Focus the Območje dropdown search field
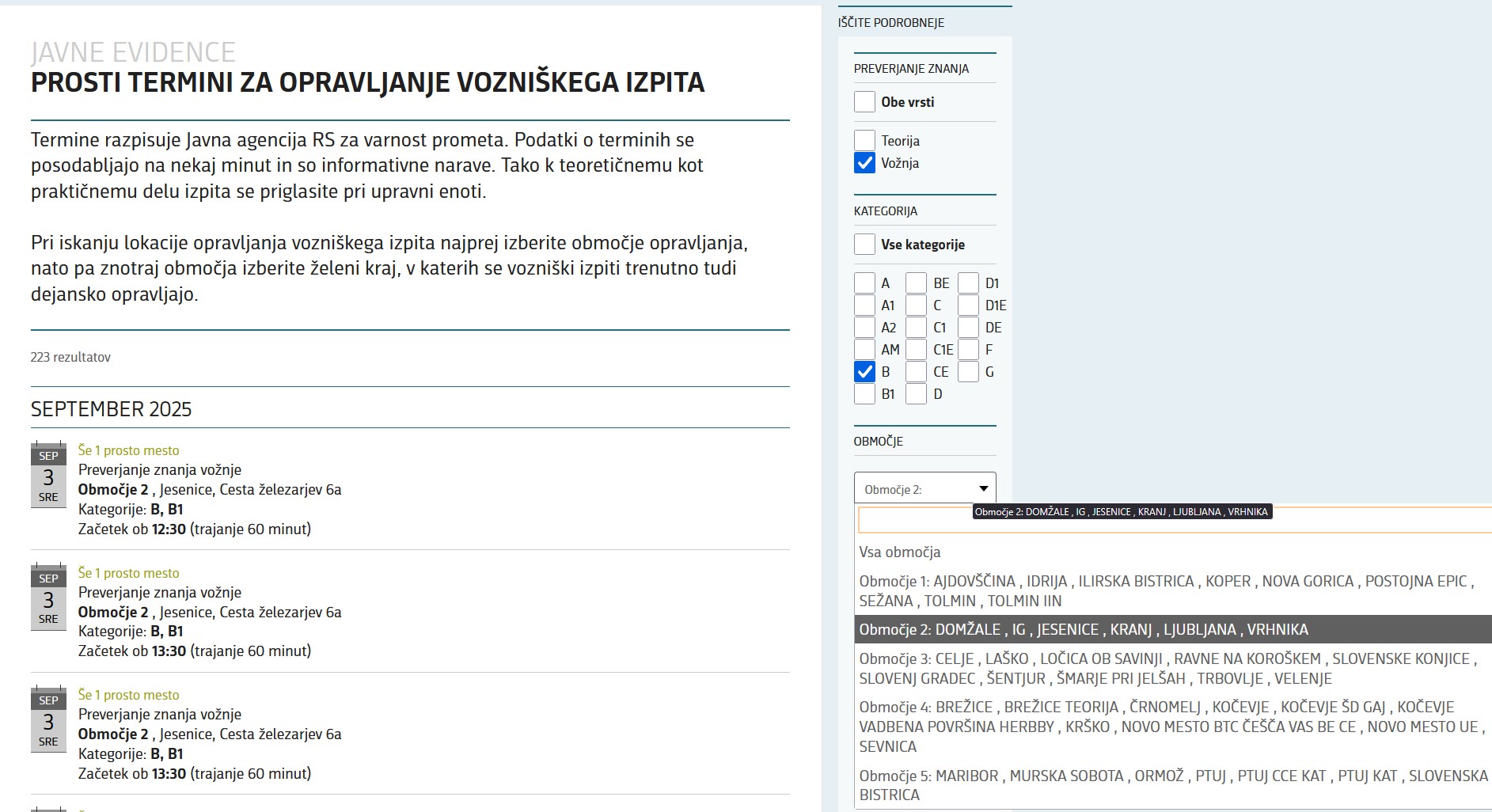Screen dimensions: 1492x812 (1175, 521)
